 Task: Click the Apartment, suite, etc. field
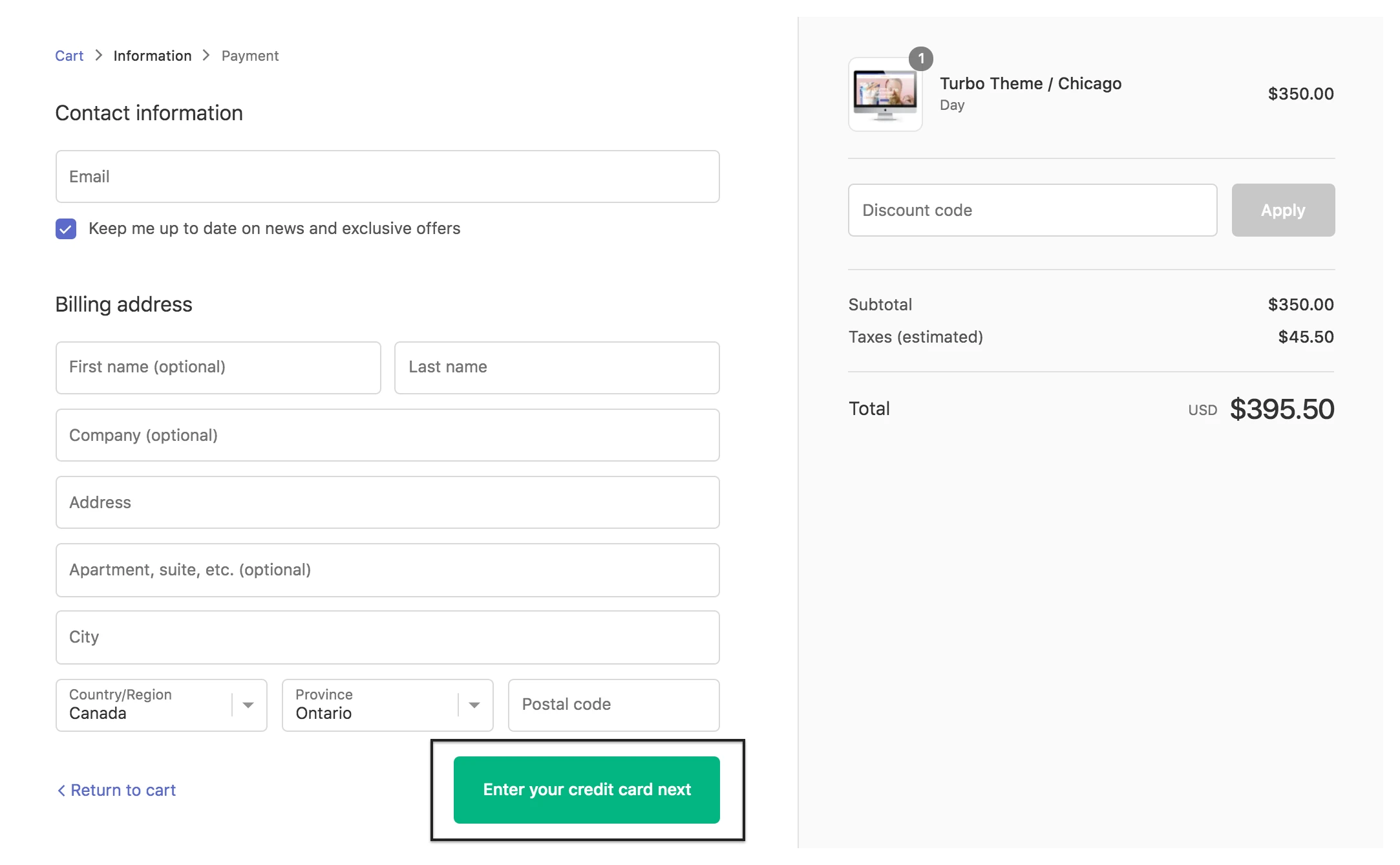[387, 570]
